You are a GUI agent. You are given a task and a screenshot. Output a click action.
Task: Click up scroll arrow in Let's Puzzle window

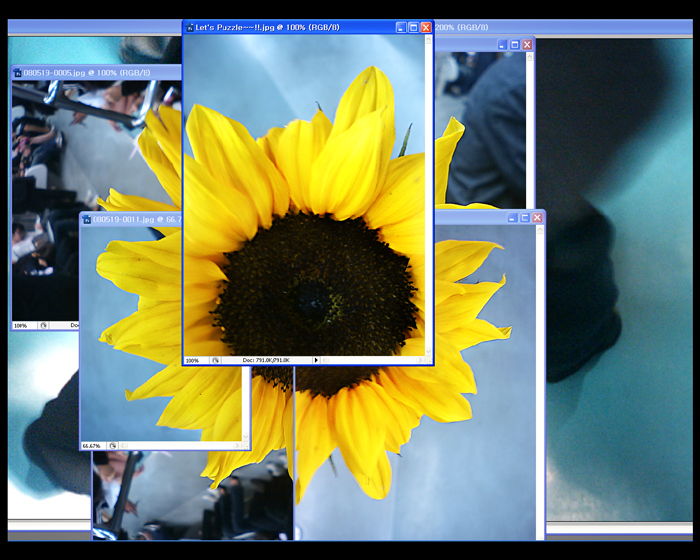(x=429, y=40)
